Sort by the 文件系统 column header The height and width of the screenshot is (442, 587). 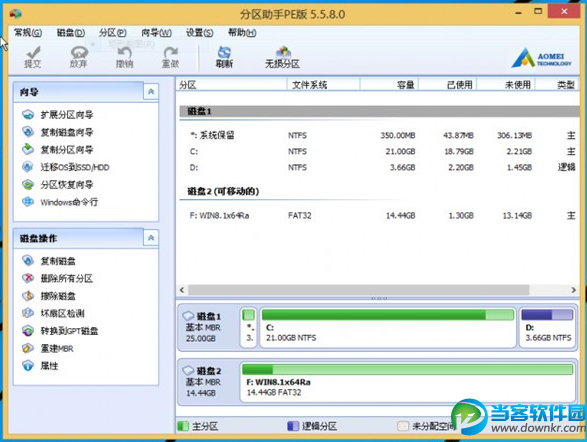click(323, 85)
